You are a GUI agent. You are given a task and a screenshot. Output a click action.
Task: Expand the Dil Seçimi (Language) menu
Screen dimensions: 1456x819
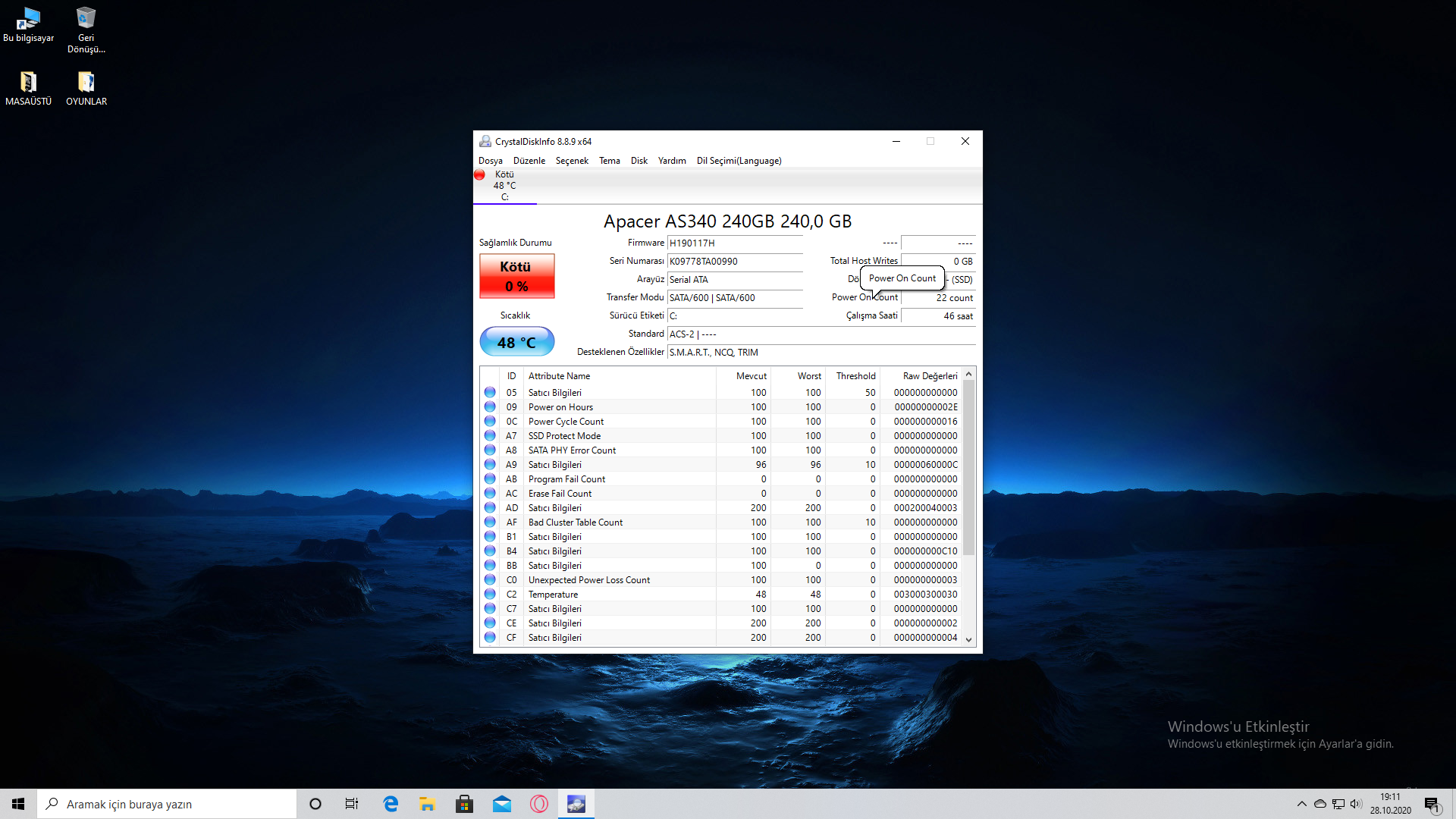(737, 160)
